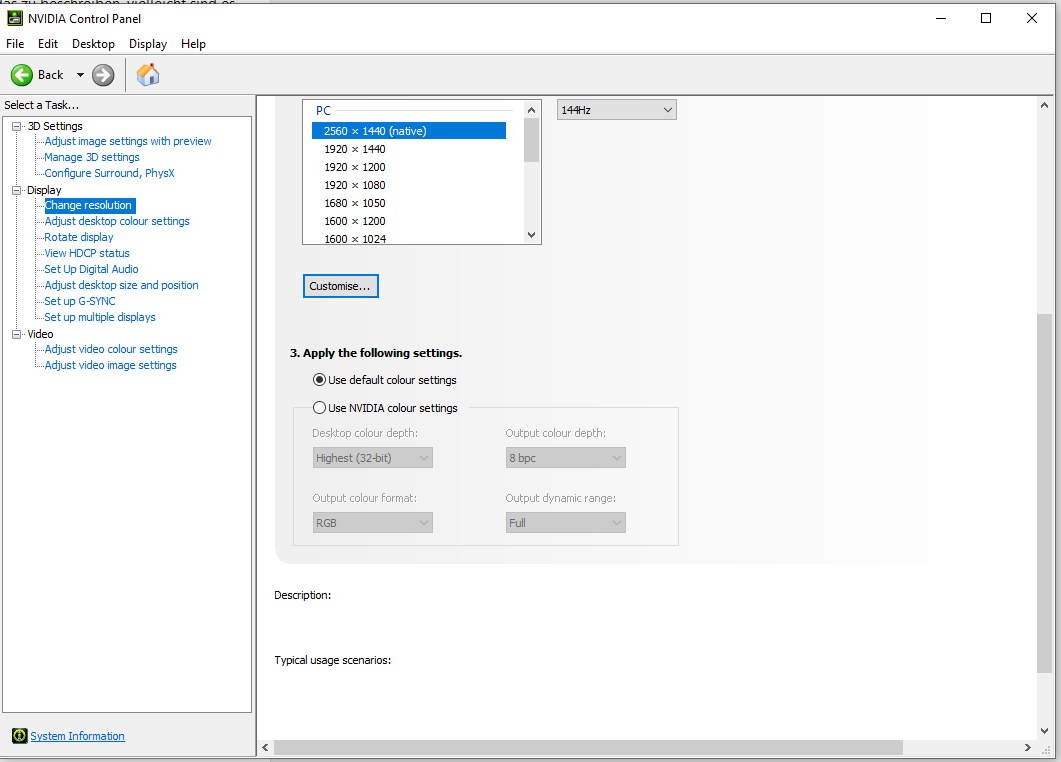Click main panel vertical scroll up arrow
The width and height of the screenshot is (1061, 762).
tap(1044, 106)
